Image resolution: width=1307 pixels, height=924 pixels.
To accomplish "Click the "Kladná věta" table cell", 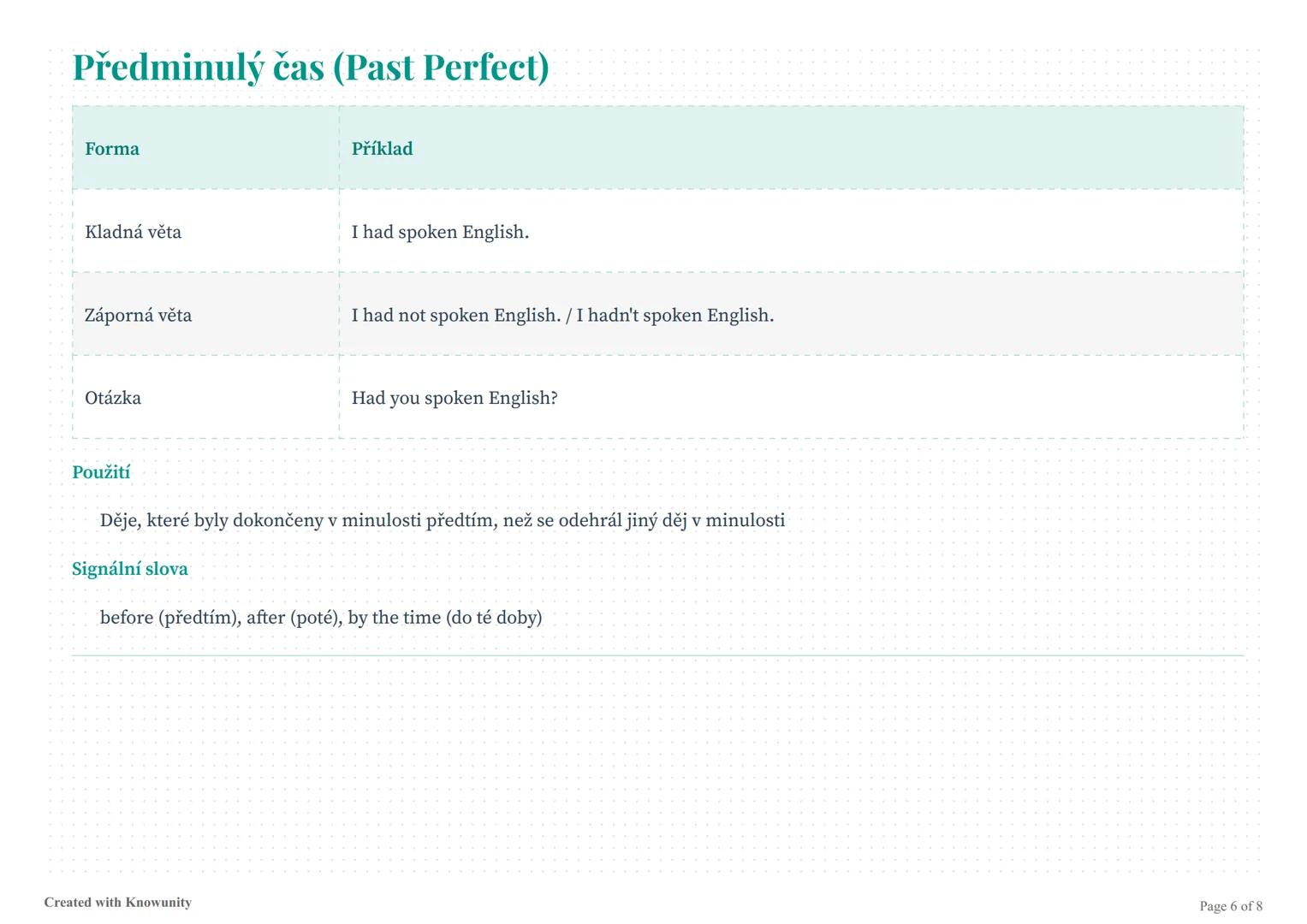I will (133, 232).
